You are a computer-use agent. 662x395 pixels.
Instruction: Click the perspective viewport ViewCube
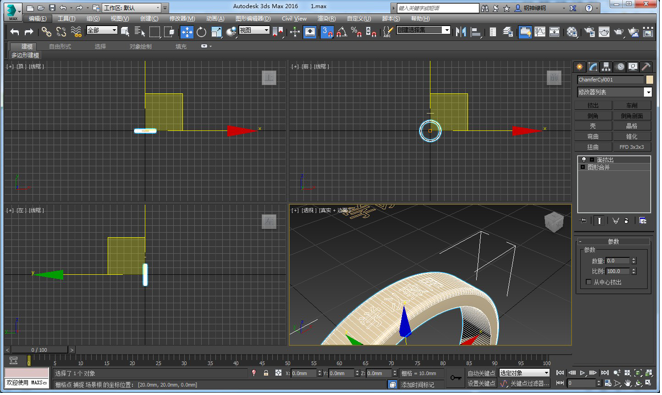click(553, 222)
